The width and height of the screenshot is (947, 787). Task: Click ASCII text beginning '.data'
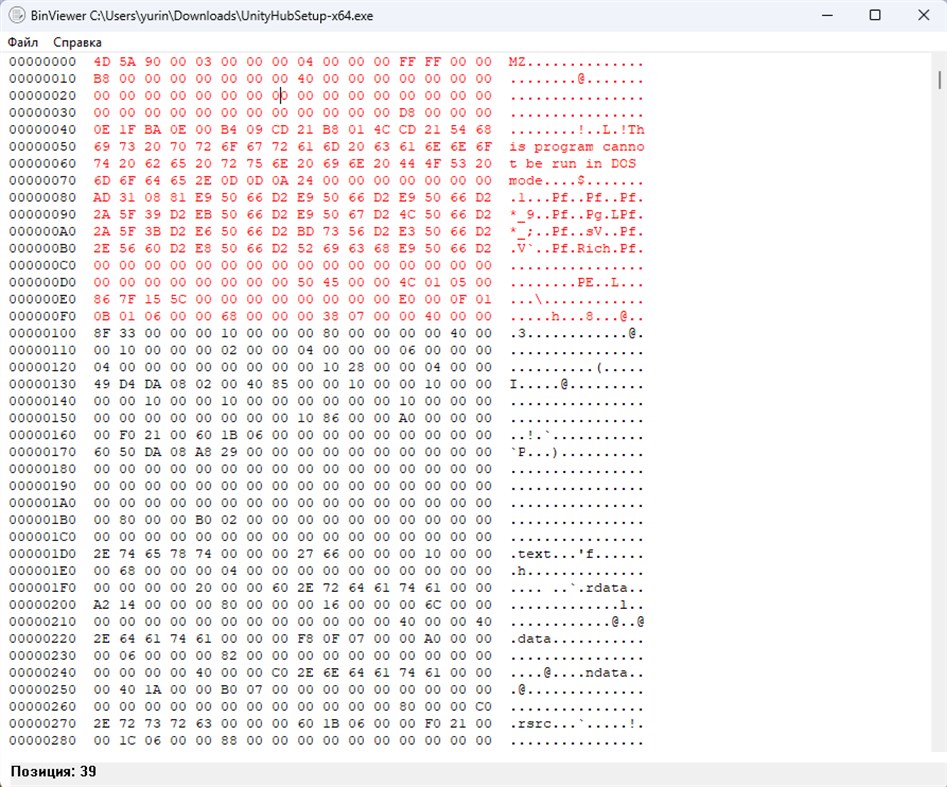point(577,638)
